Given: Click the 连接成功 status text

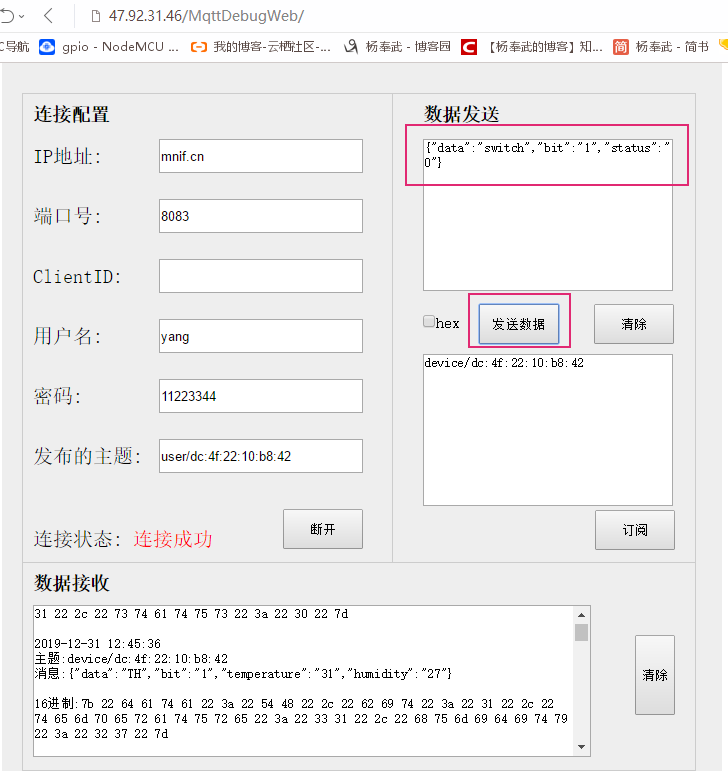Looking at the screenshot, I should [x=173, y=539].
